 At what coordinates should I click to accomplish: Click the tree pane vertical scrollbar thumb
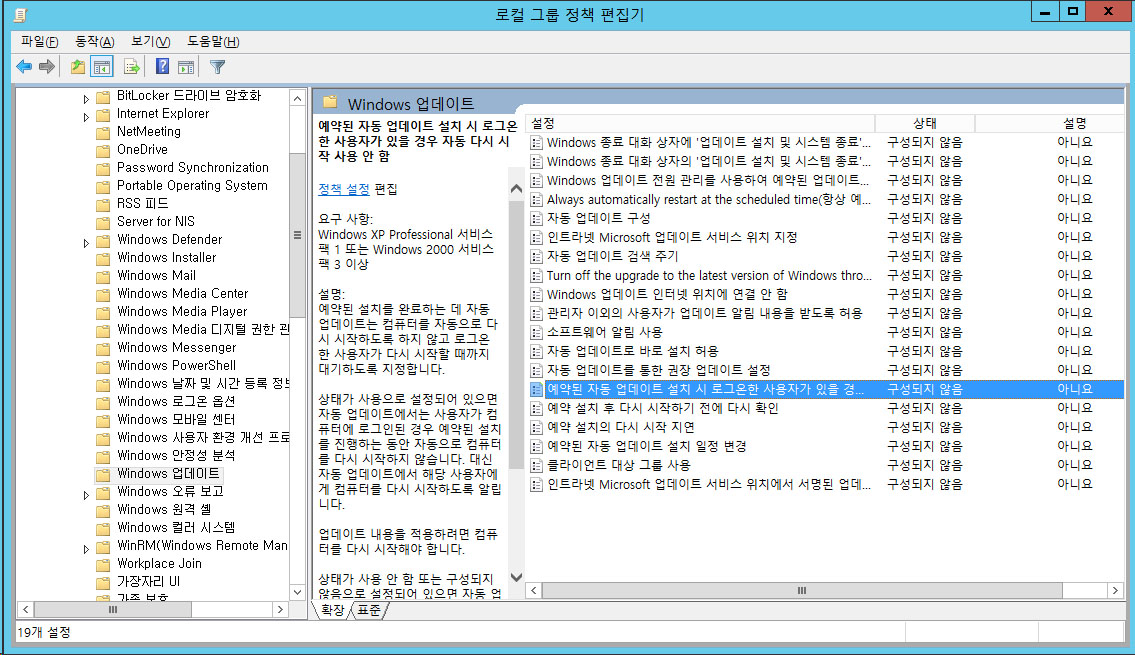click(x=298, y=235)
